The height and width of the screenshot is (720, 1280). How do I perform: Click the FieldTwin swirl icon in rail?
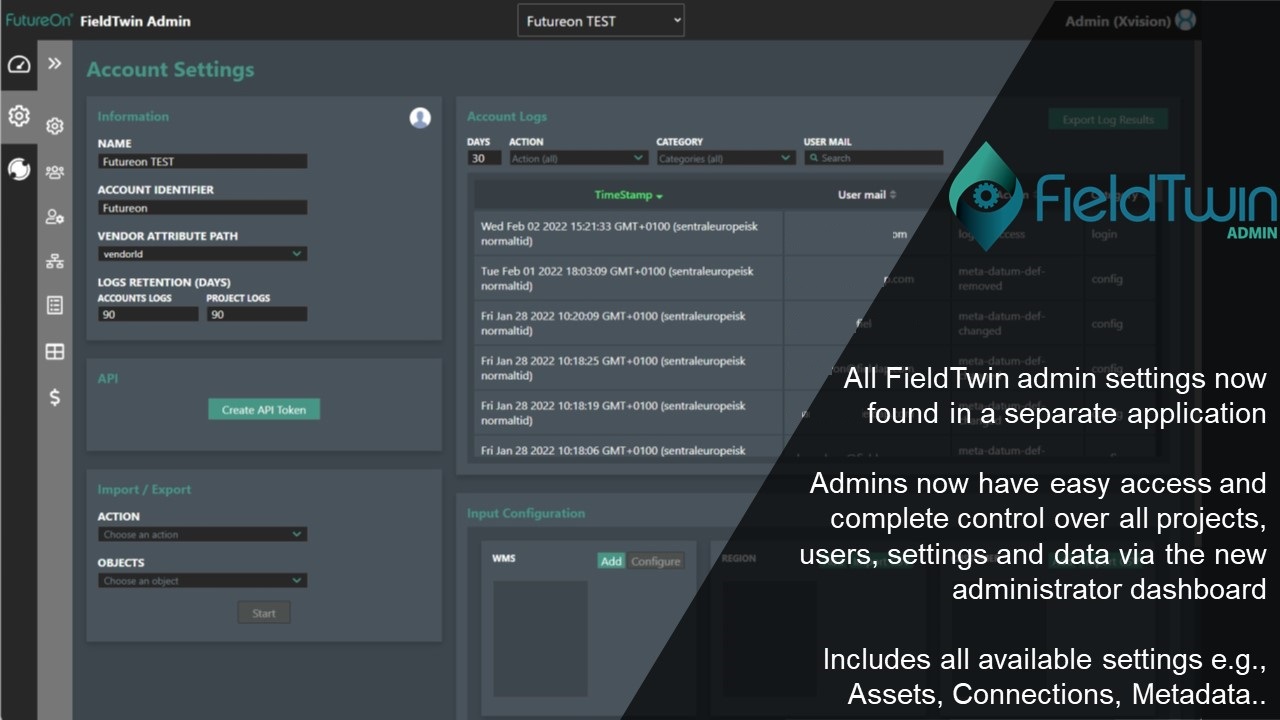(18, 169)
